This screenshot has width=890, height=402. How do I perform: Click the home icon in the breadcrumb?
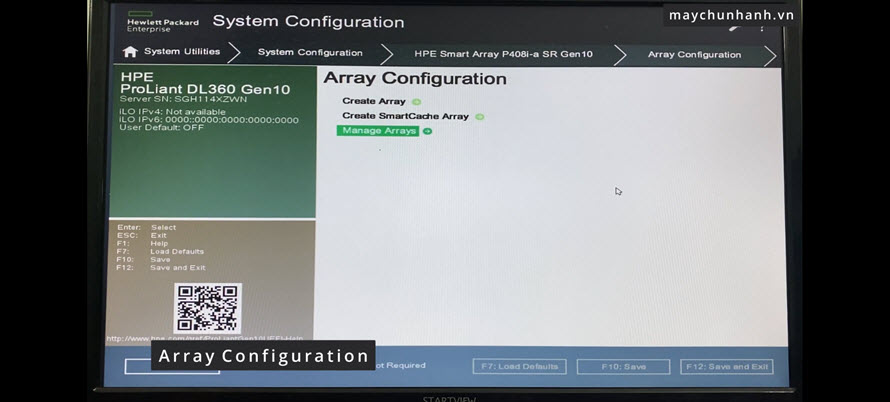pos(130,52)
